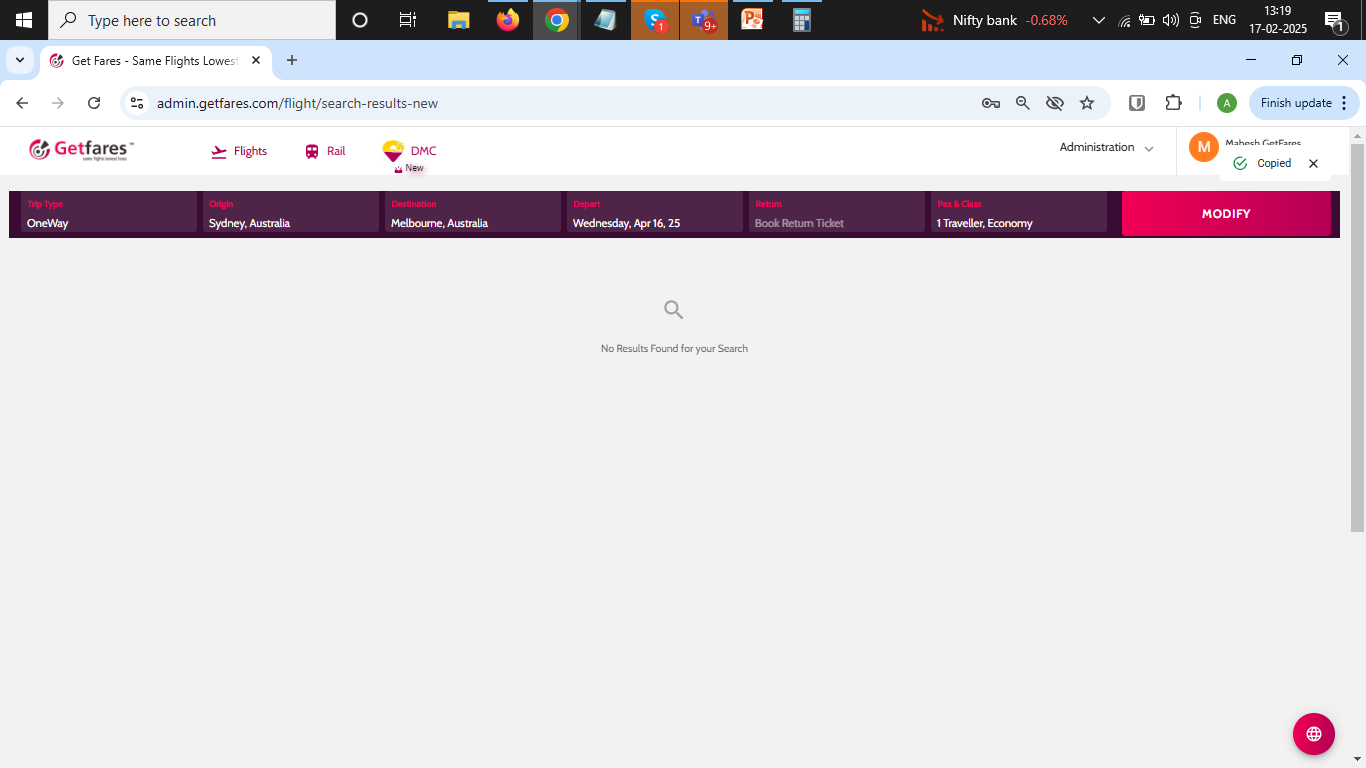Open the Flights section
Image resolution: width=1366 pixels, height=768 pixels.
click(239, 151)
